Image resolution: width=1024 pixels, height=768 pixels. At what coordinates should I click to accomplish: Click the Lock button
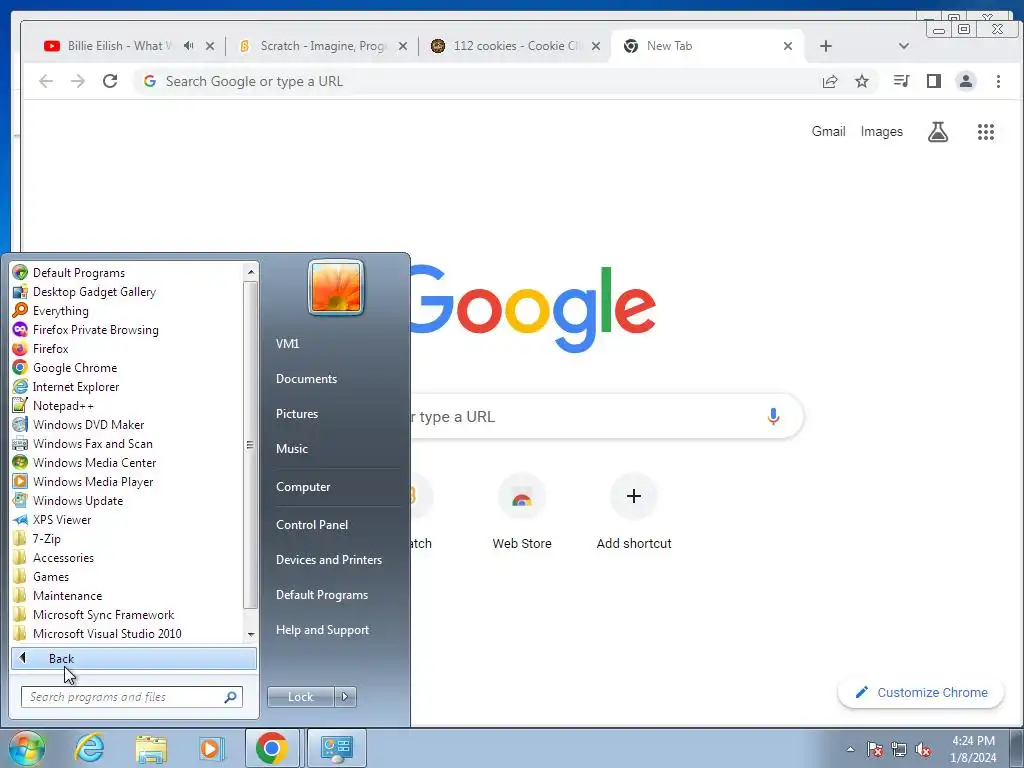(300, 697)
